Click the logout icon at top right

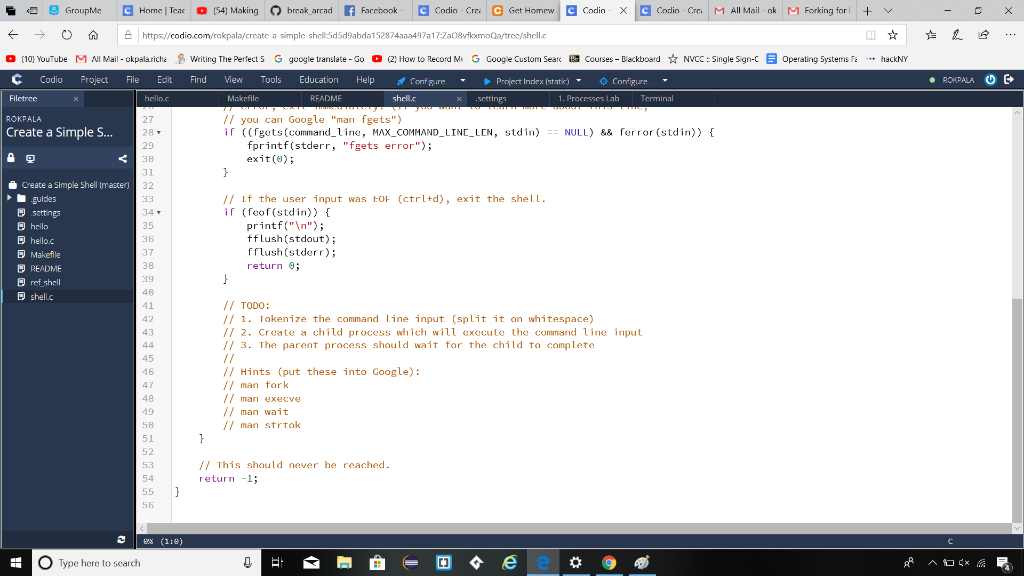(x=1009, y=80)
